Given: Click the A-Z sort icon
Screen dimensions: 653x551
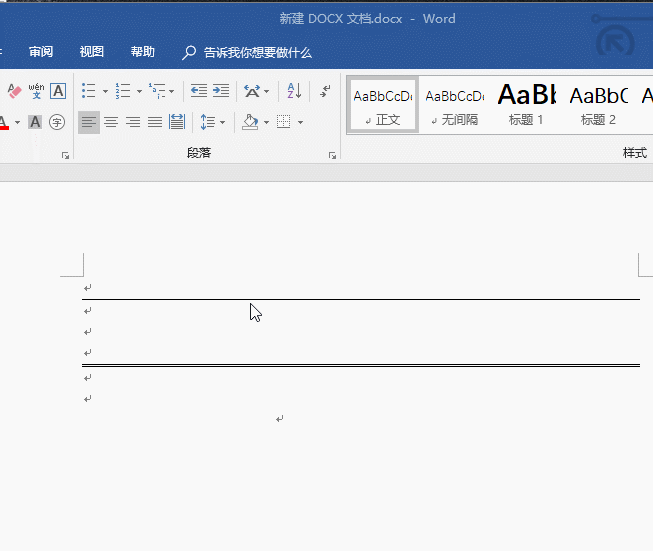Looking at the screenshot, I should tap(294, 91).
